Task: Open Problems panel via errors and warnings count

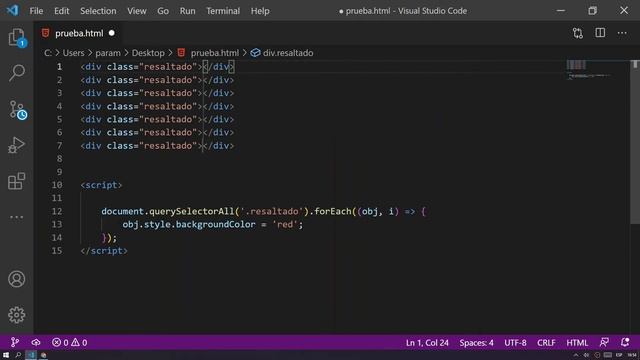Action: pos(69,342)
